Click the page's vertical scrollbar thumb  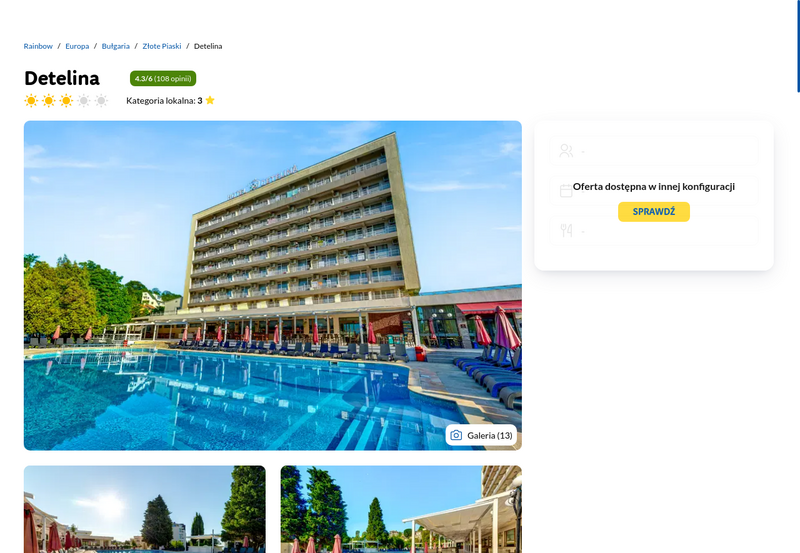798,46
